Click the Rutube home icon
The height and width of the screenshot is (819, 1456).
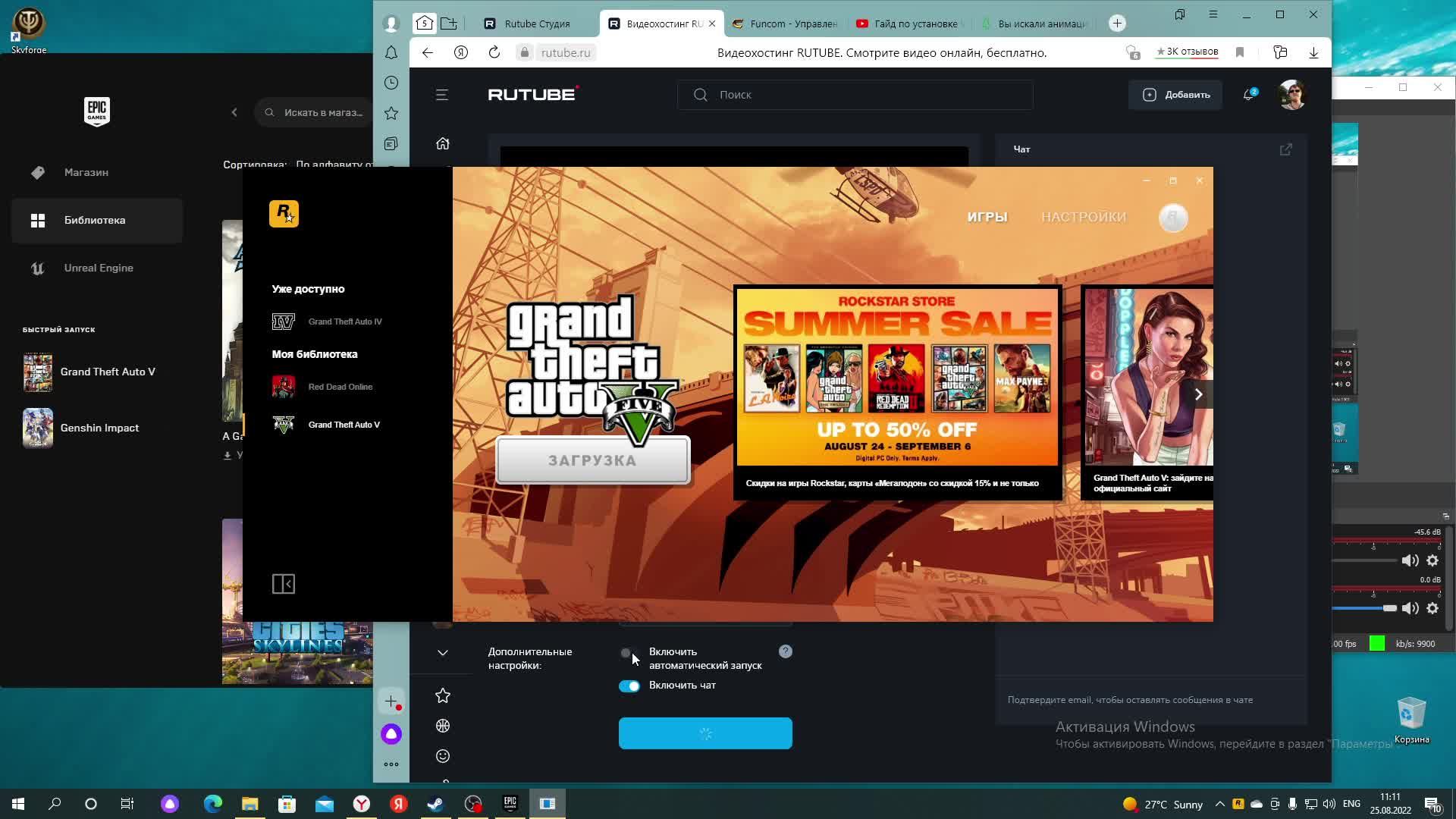pos(443,143)
